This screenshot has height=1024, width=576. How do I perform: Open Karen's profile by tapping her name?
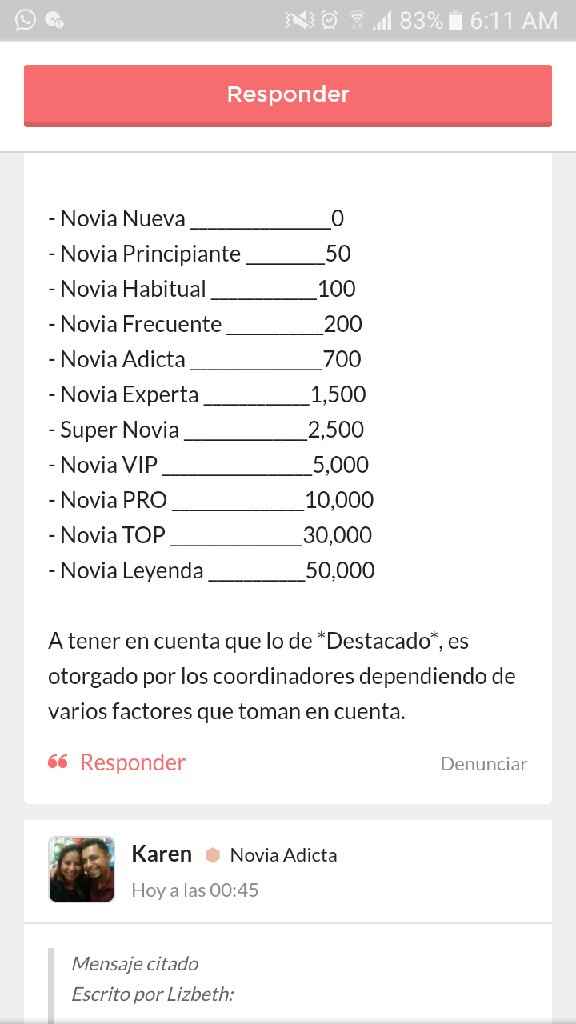(161, 854)
